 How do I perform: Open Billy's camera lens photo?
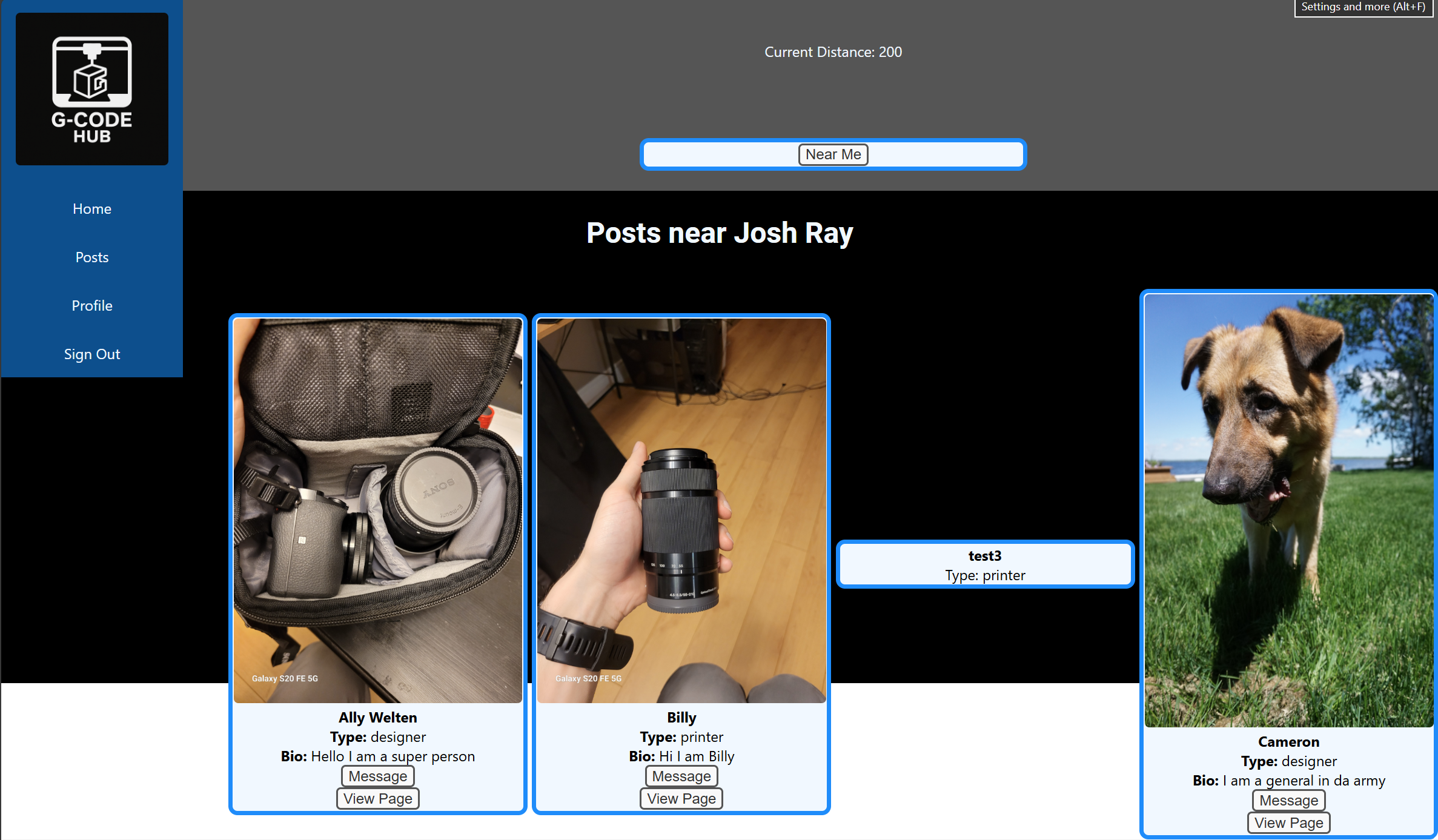[681, 510]
